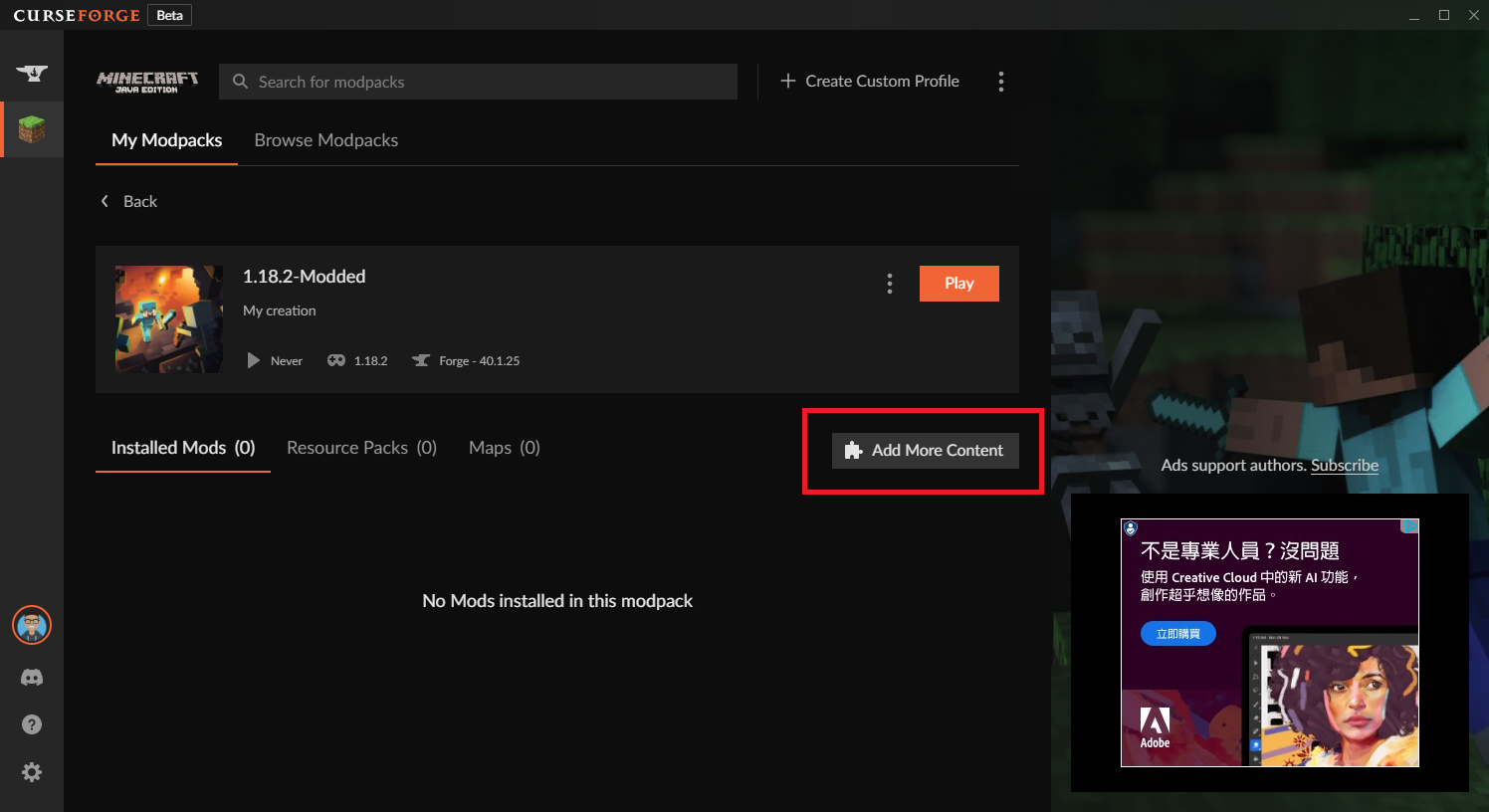Click the CurseForge anvil home icon

[x=32, y=73]
